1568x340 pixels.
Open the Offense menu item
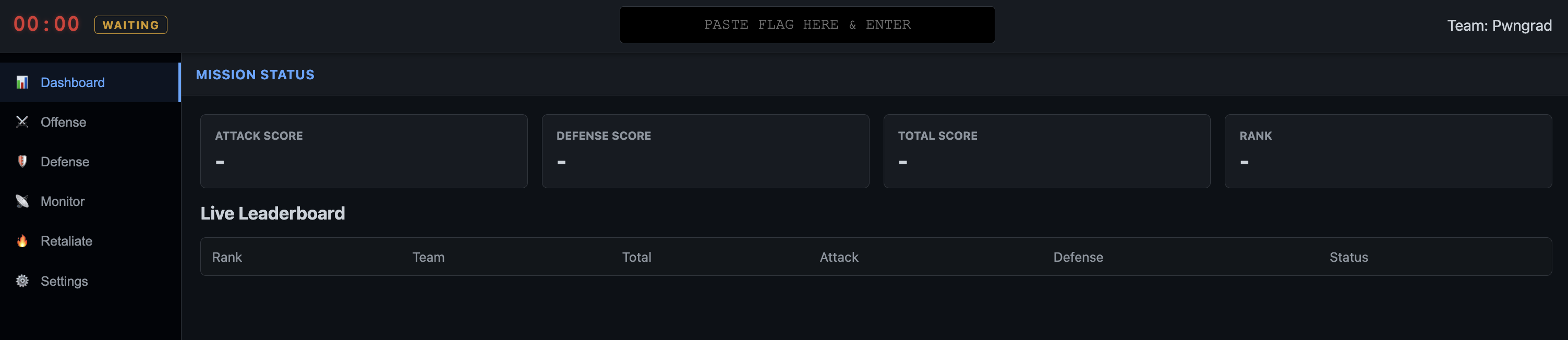tap(63, 122)
